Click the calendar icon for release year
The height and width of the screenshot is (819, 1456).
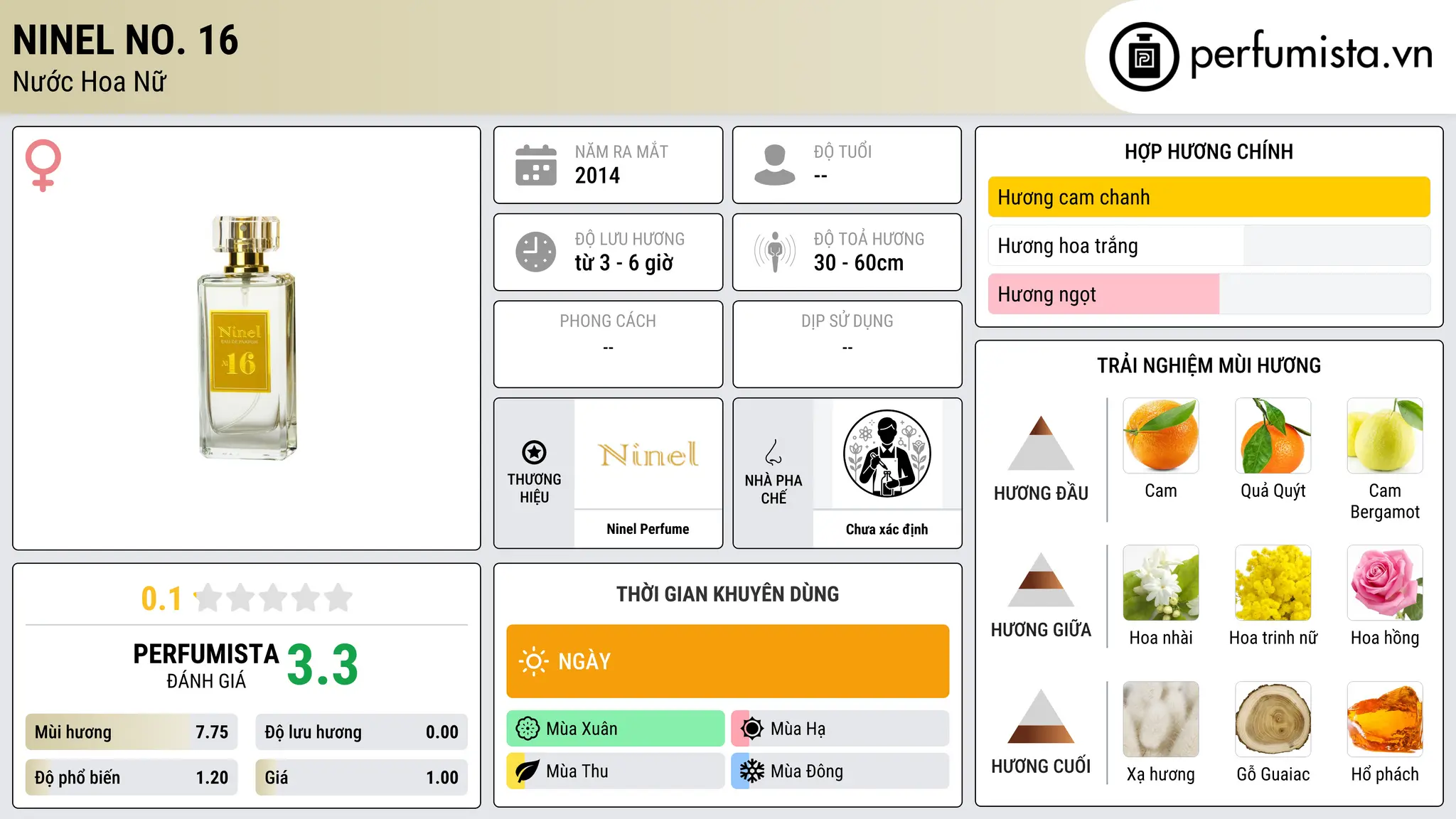pos(536,165)
